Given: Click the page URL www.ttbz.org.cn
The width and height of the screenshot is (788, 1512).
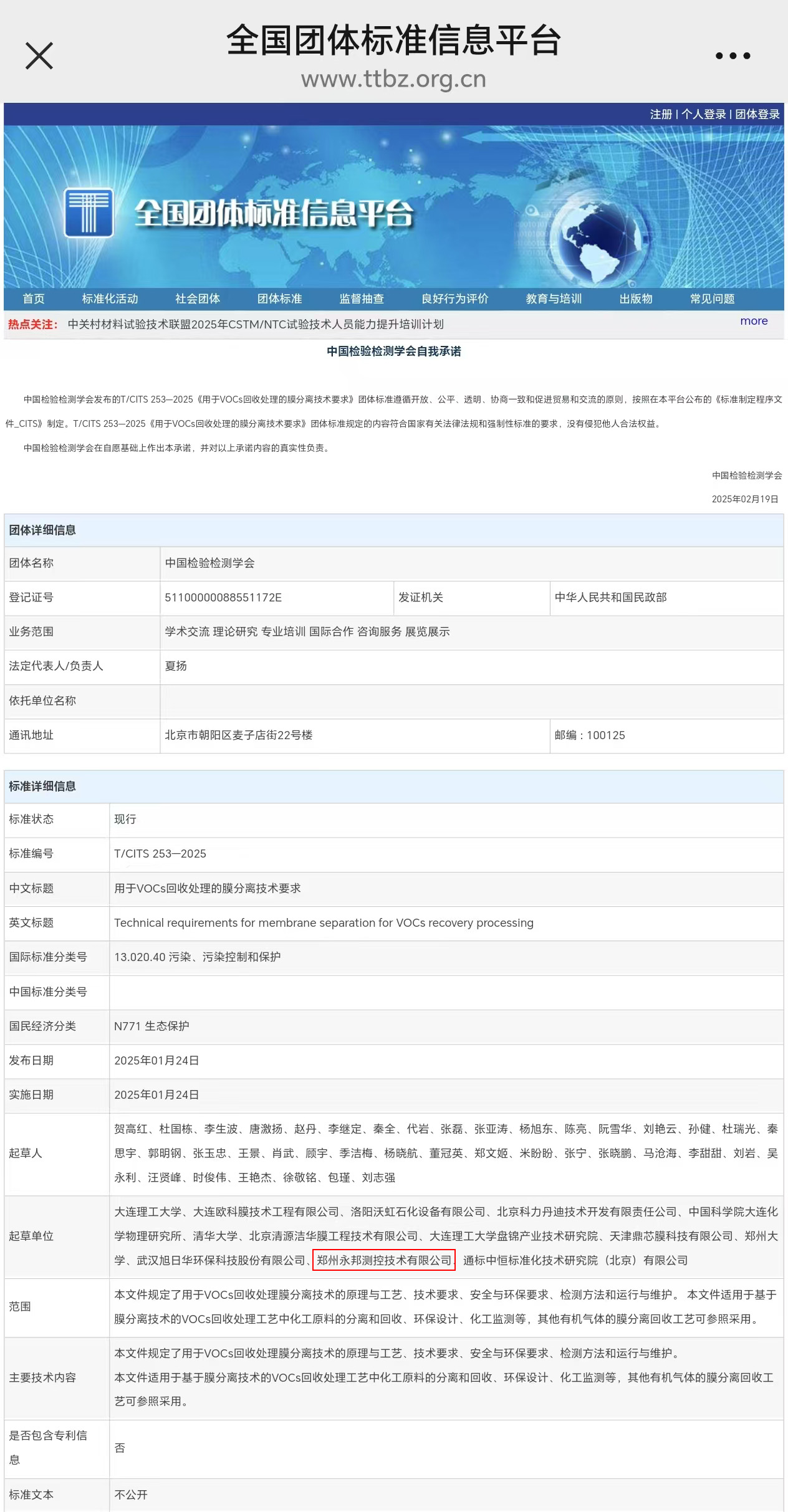Looking at the screenshot, I should (x=393, y=79).
